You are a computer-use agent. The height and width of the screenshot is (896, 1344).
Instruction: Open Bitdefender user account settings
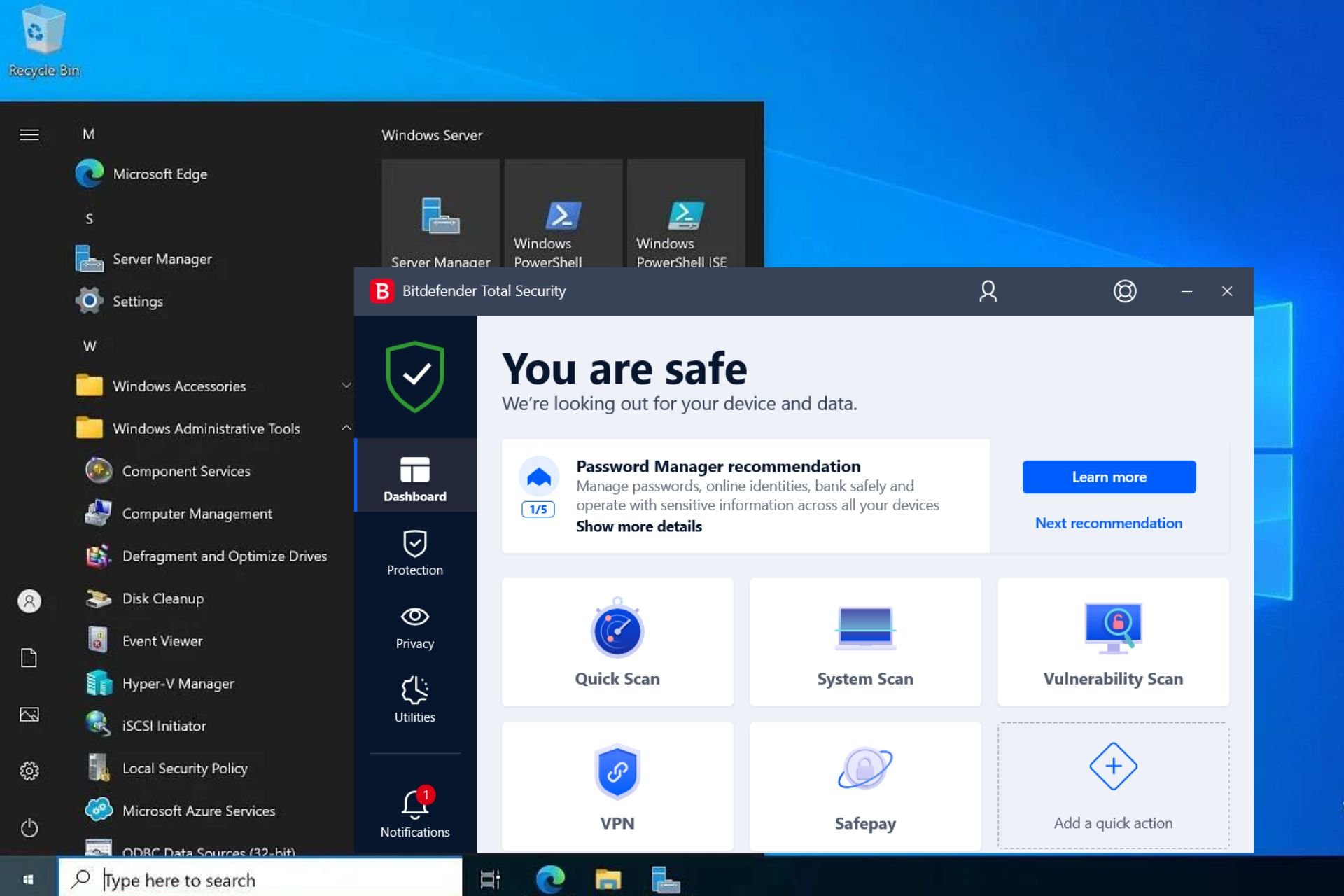tap(988, 291)
